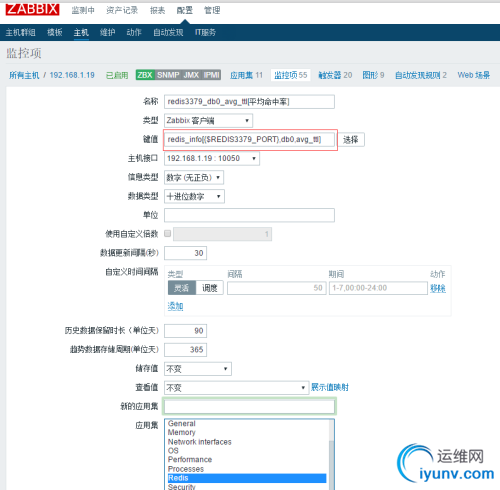Select Redis in 应用集 list
500x490 pixels.
(247, 478)
